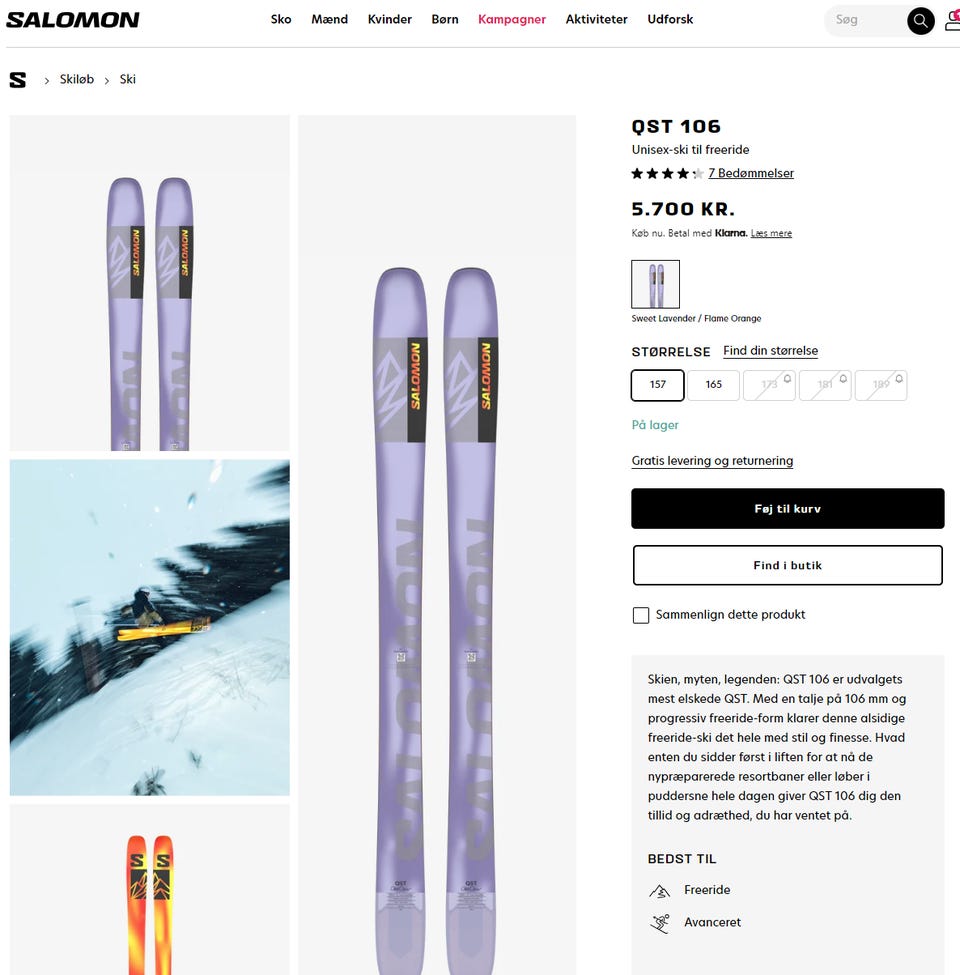Select size 165
Image resolution: width=960 pixels, height=975 pixels.
(713, 385)
